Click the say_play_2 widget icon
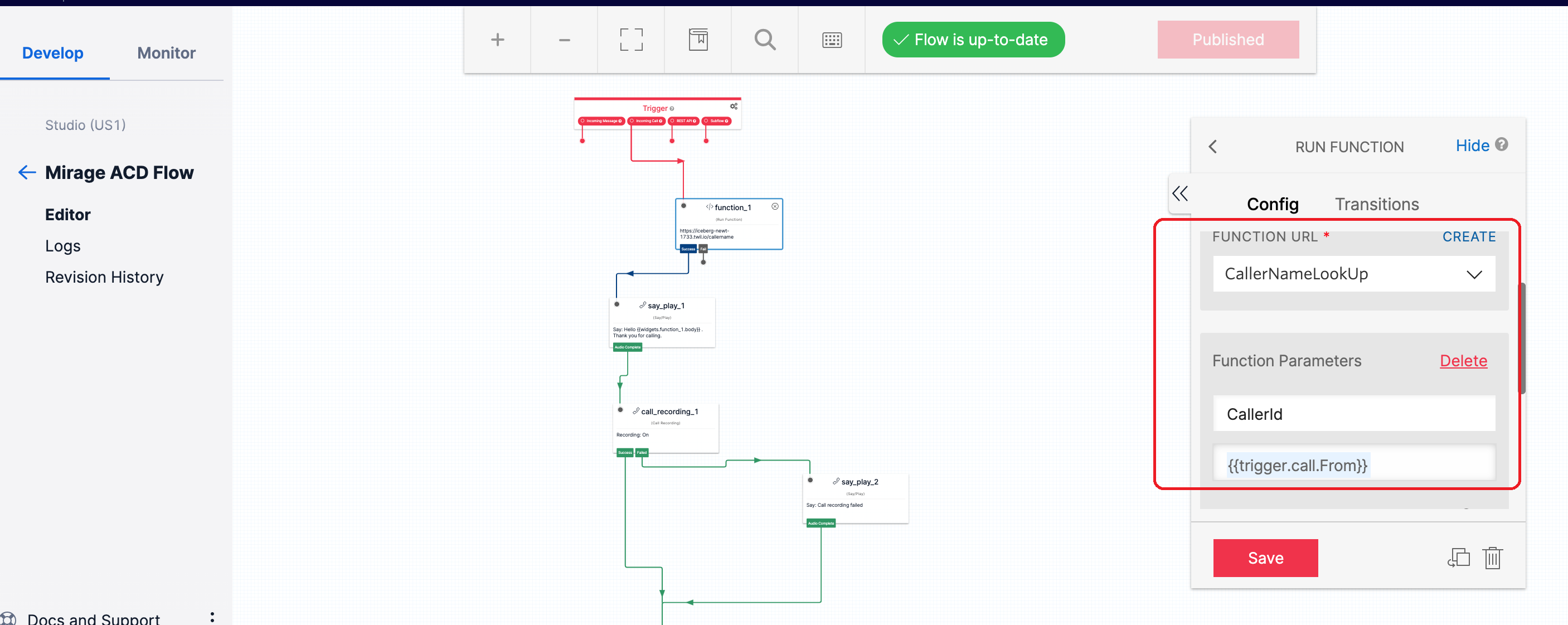The width and height of the screenshot is (1568, 625). coord(836,481)
